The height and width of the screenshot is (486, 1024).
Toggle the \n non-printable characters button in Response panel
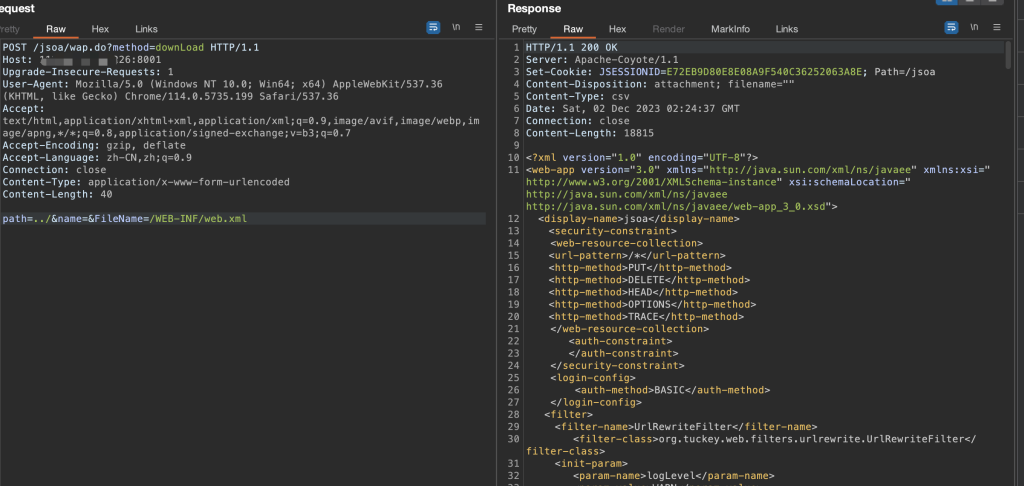974,27
